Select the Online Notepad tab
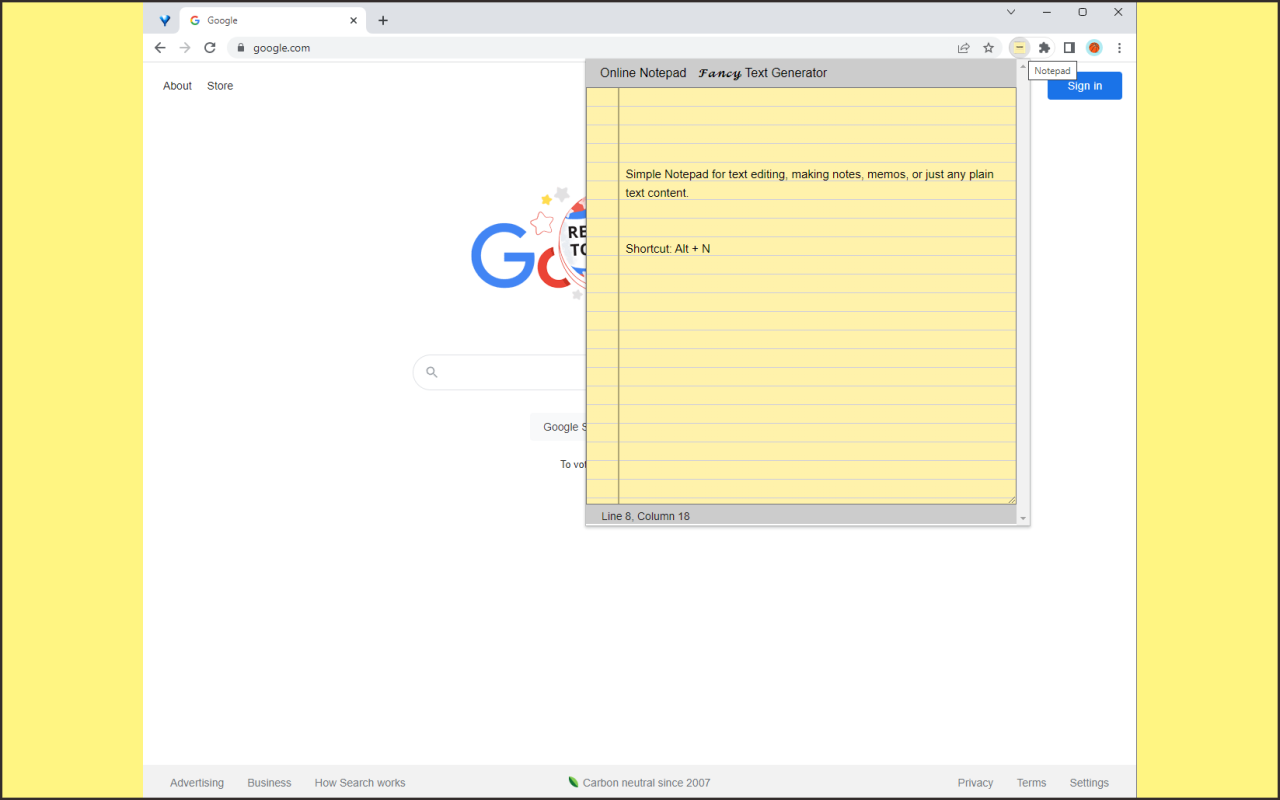 (x=642, y=72)
